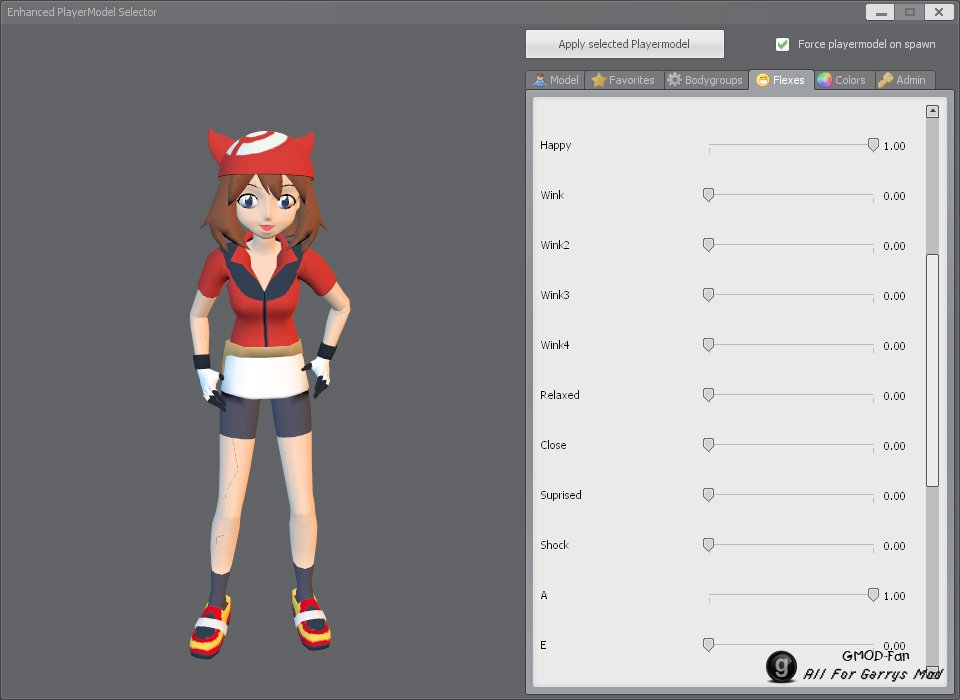Click the E flex slider handle

(x=708, y=645)
